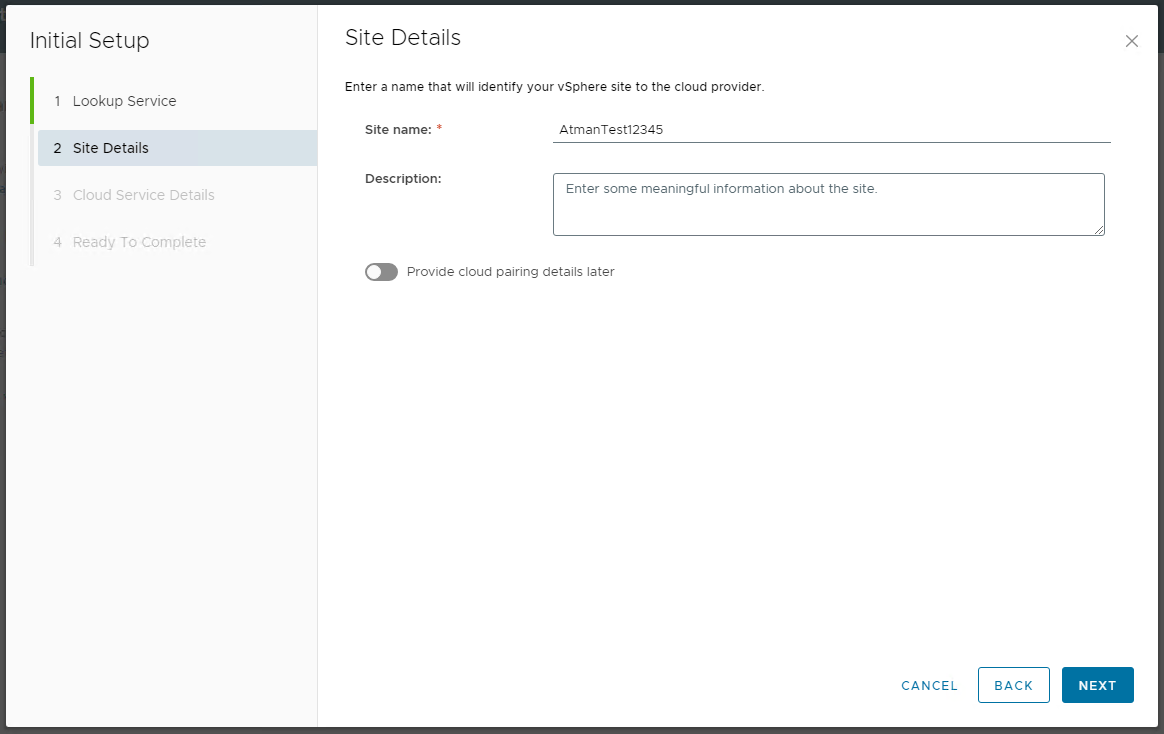The image size is (1164, 734).
Task: Click into the Site name input field
Action: (830, 129)
